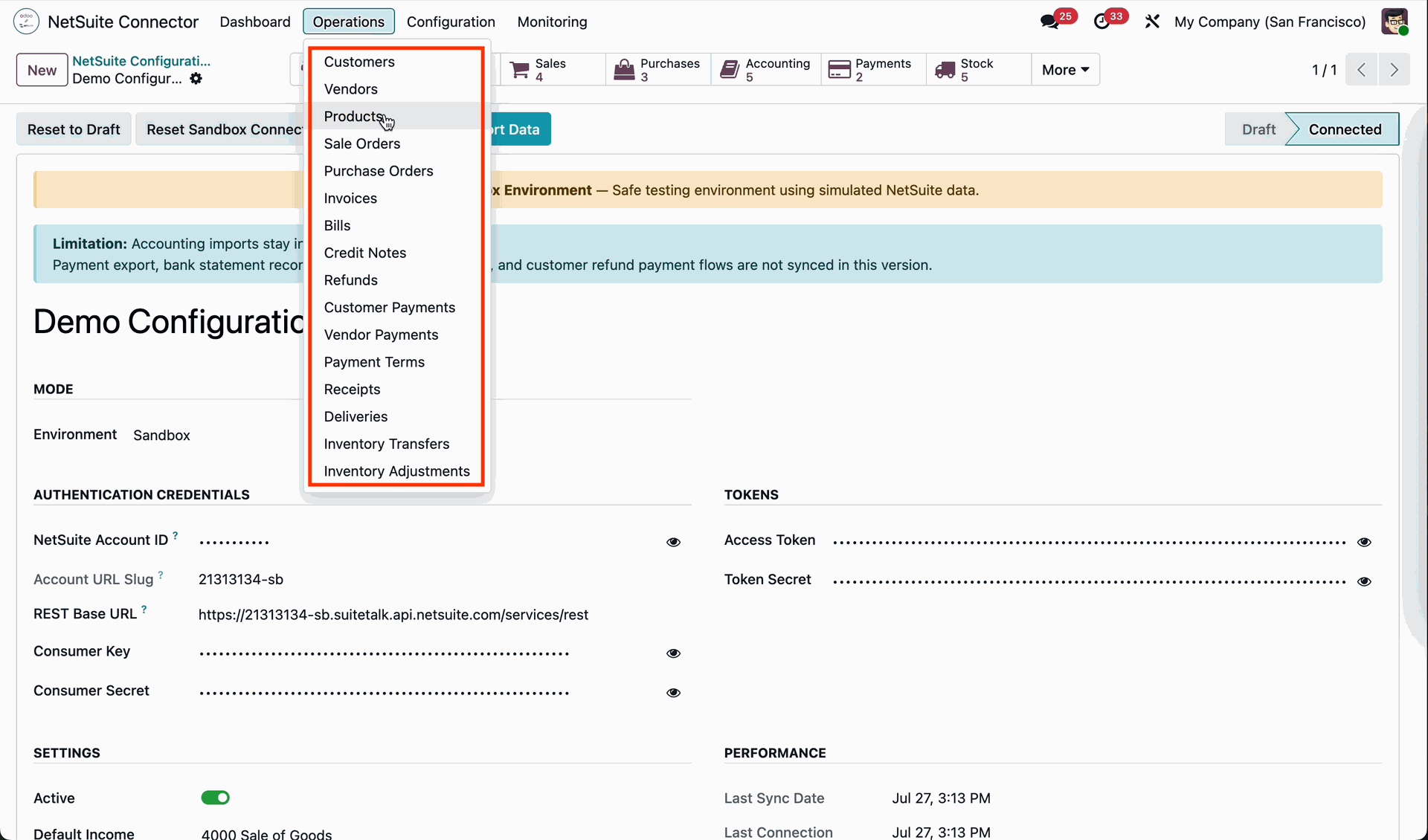Select Payment Terms menu entry
This screenshot has width=1428, height=840.
396,362
